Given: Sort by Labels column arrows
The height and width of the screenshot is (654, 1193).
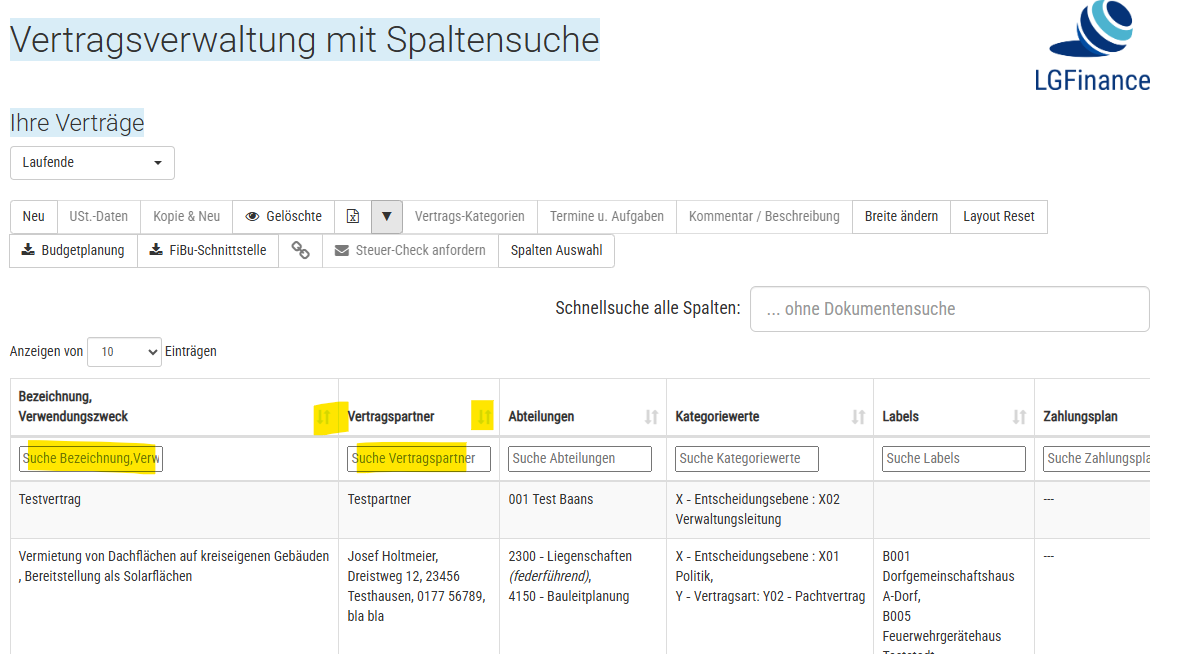Looking at the screenshot, I should [x=1019, y=417].
